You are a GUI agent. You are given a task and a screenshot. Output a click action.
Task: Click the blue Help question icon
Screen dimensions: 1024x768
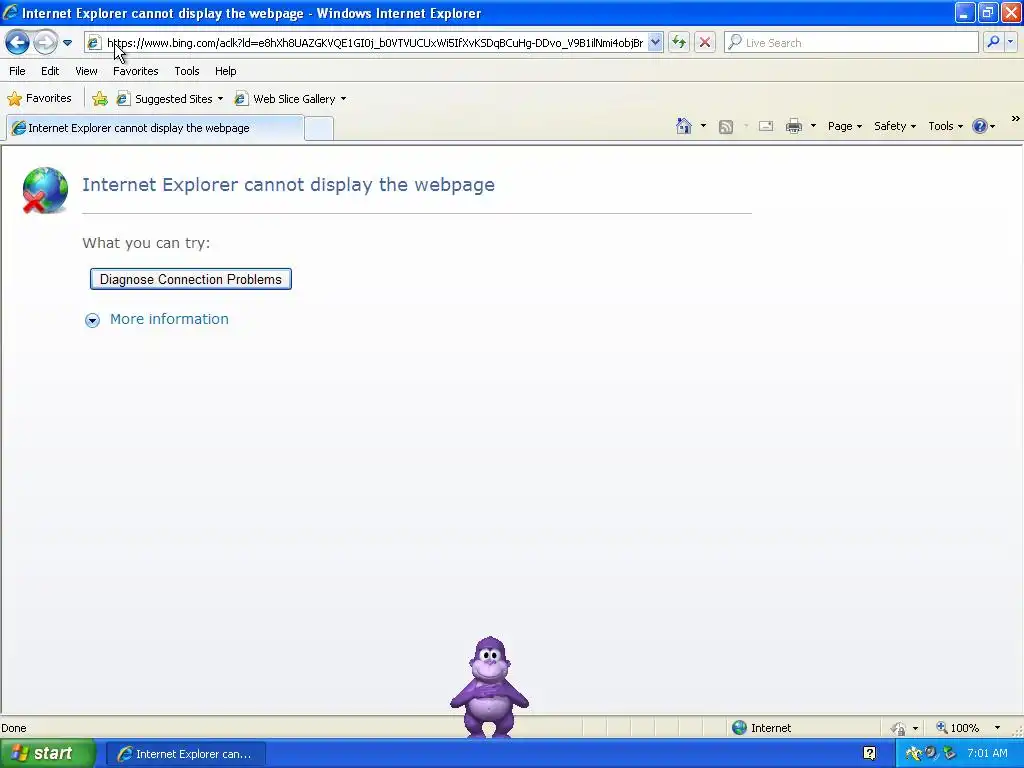pos(980,127)
